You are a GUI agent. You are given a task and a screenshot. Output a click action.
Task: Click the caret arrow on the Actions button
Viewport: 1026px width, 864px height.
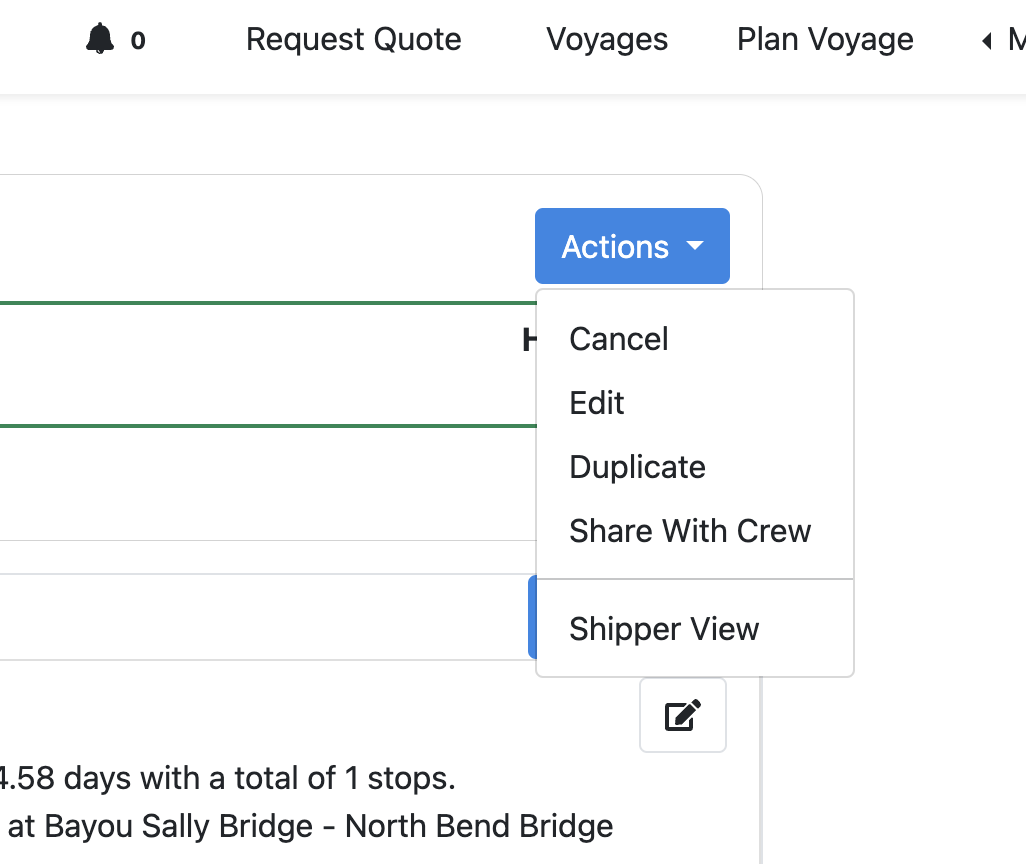[x=696, y=246]
